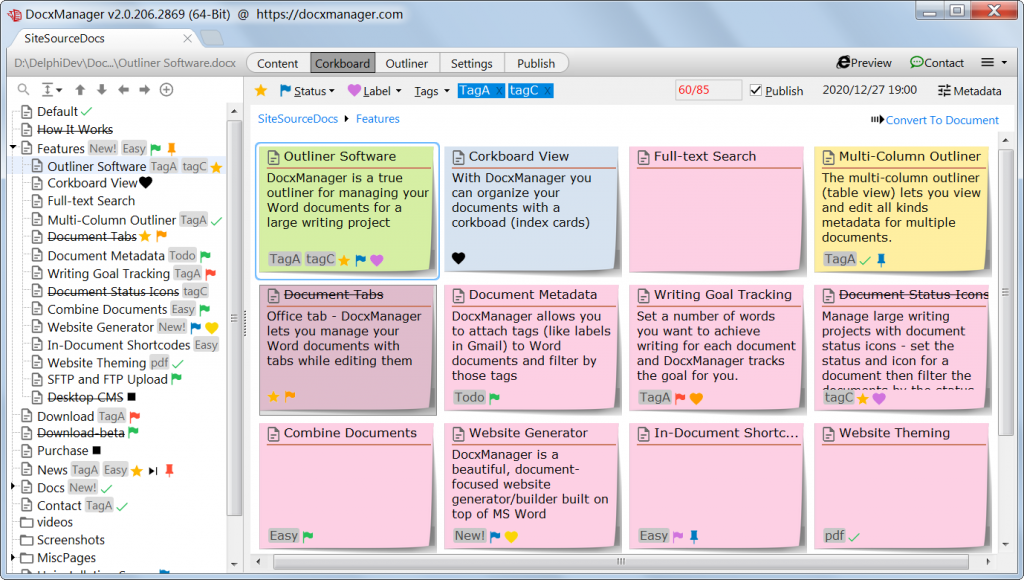
Task: Open the Publish tab
Action: click(536, 63)
